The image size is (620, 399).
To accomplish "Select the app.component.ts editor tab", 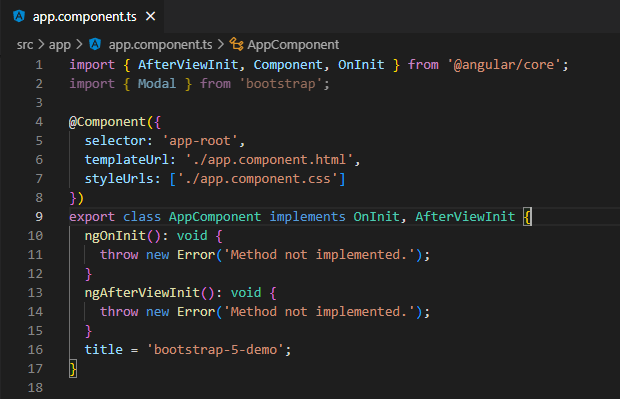I will tap(82, 17).
